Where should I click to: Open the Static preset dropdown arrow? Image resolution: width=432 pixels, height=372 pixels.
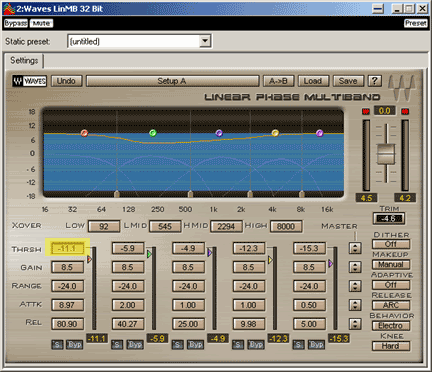205,41
